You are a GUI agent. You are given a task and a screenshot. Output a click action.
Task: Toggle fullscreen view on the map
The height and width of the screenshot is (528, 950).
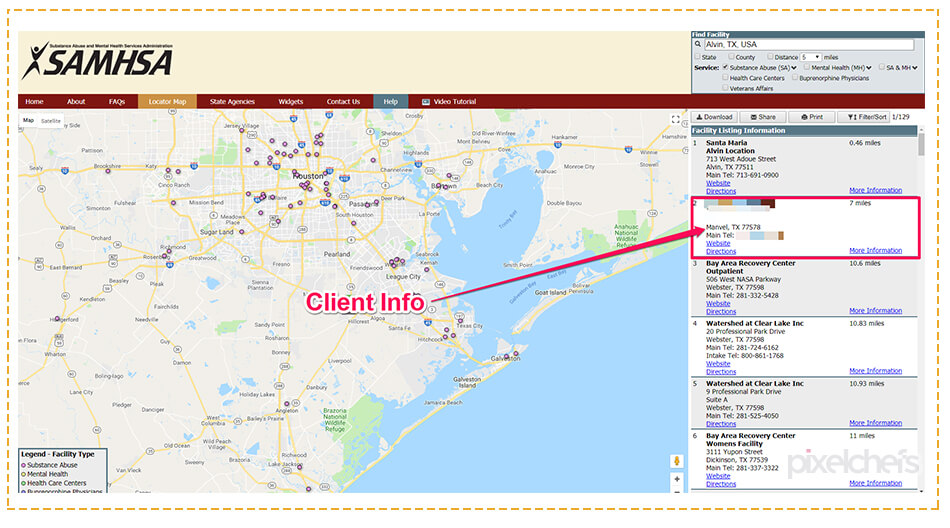[676, 119]
